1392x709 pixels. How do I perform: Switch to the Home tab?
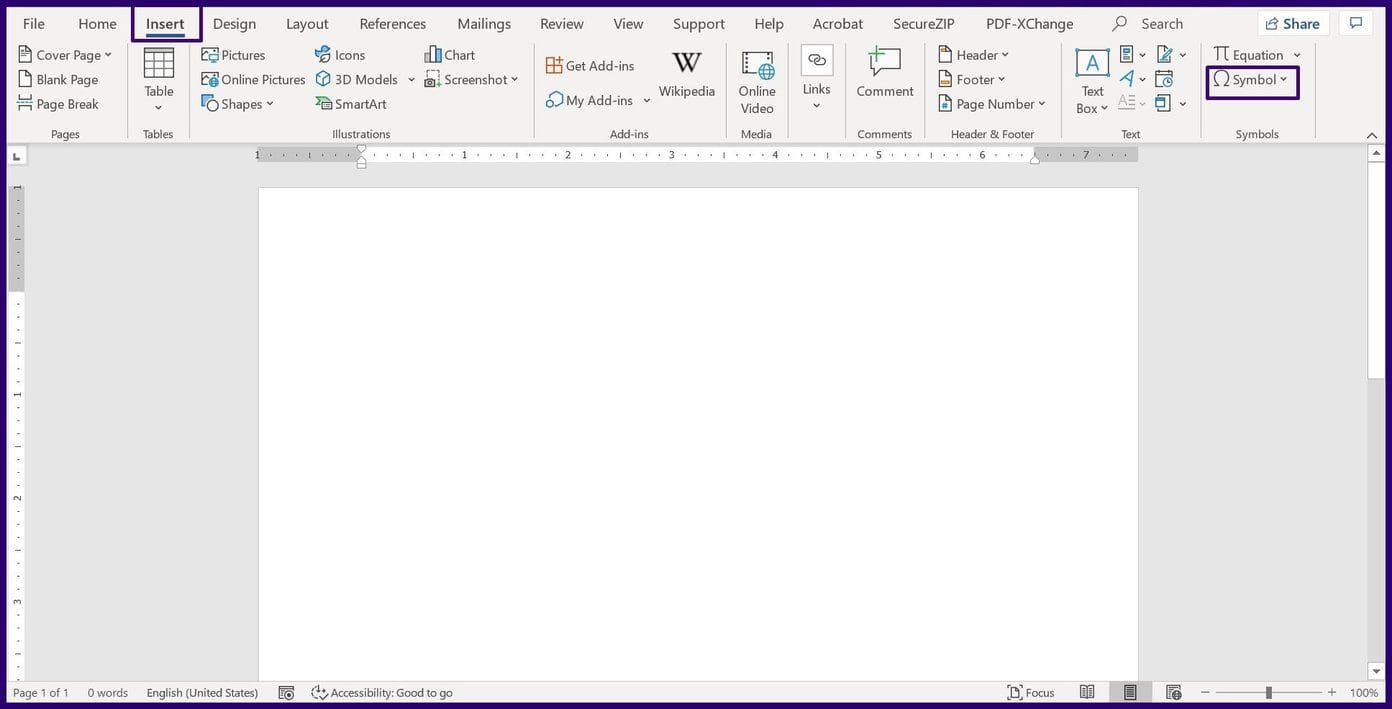point(97,23)
